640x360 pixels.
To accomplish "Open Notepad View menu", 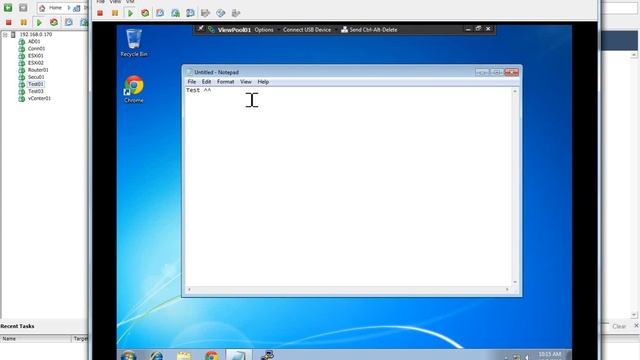I will click(246, 82).
